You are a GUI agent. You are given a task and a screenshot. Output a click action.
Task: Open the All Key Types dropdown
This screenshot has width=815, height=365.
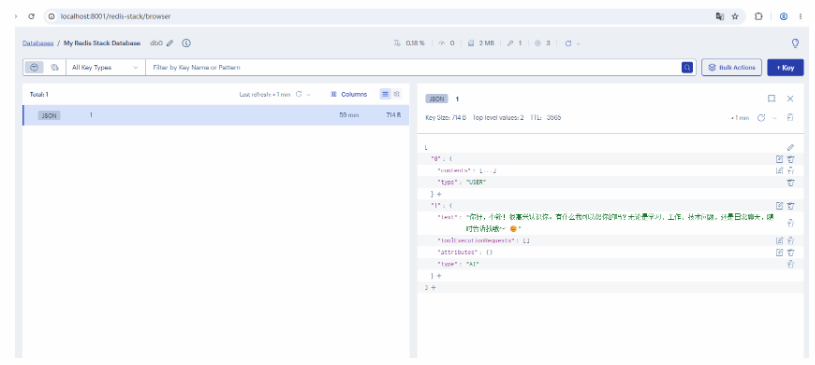point(106,68)
